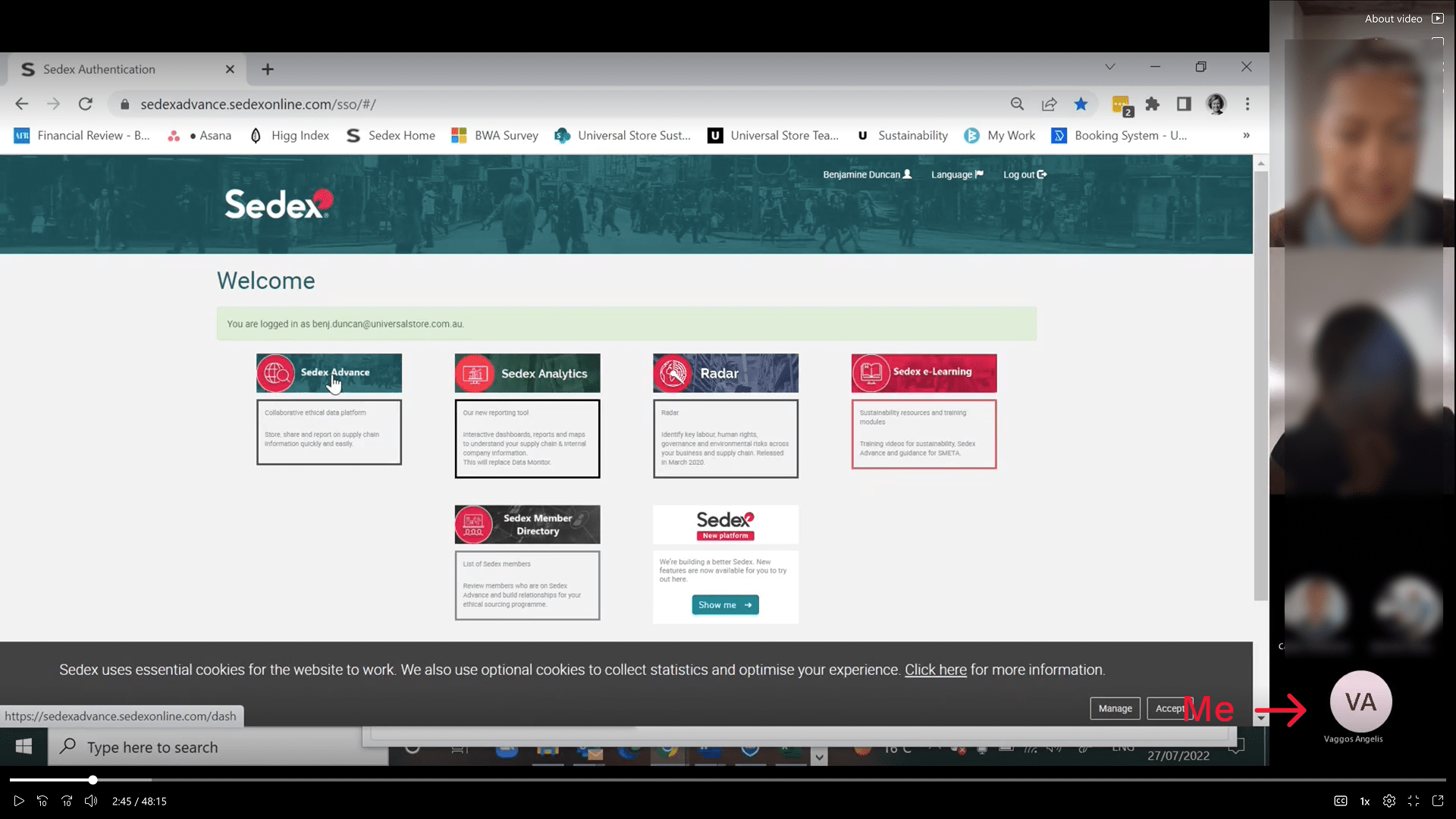
Task: Enter fullscreen mode
Action: click(1414, 801)
